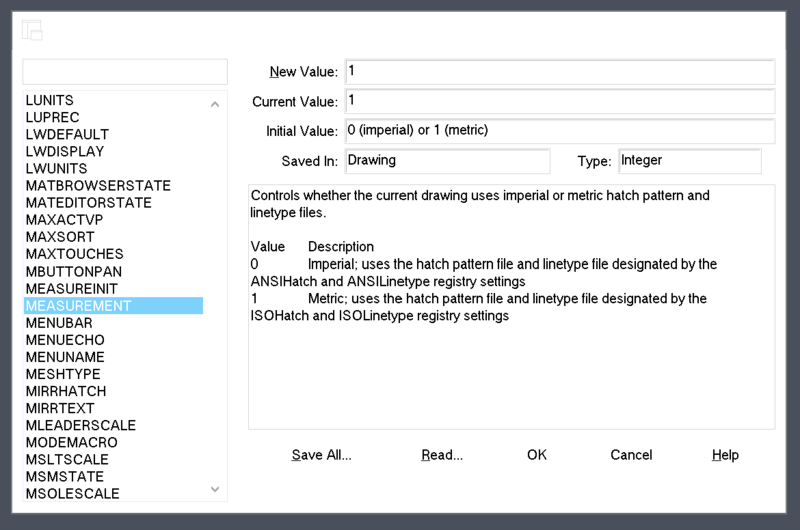Viewport: 800px width, 530px height.
Task: Select LUNITS in the variable list
Action: (x=50, y=101)
